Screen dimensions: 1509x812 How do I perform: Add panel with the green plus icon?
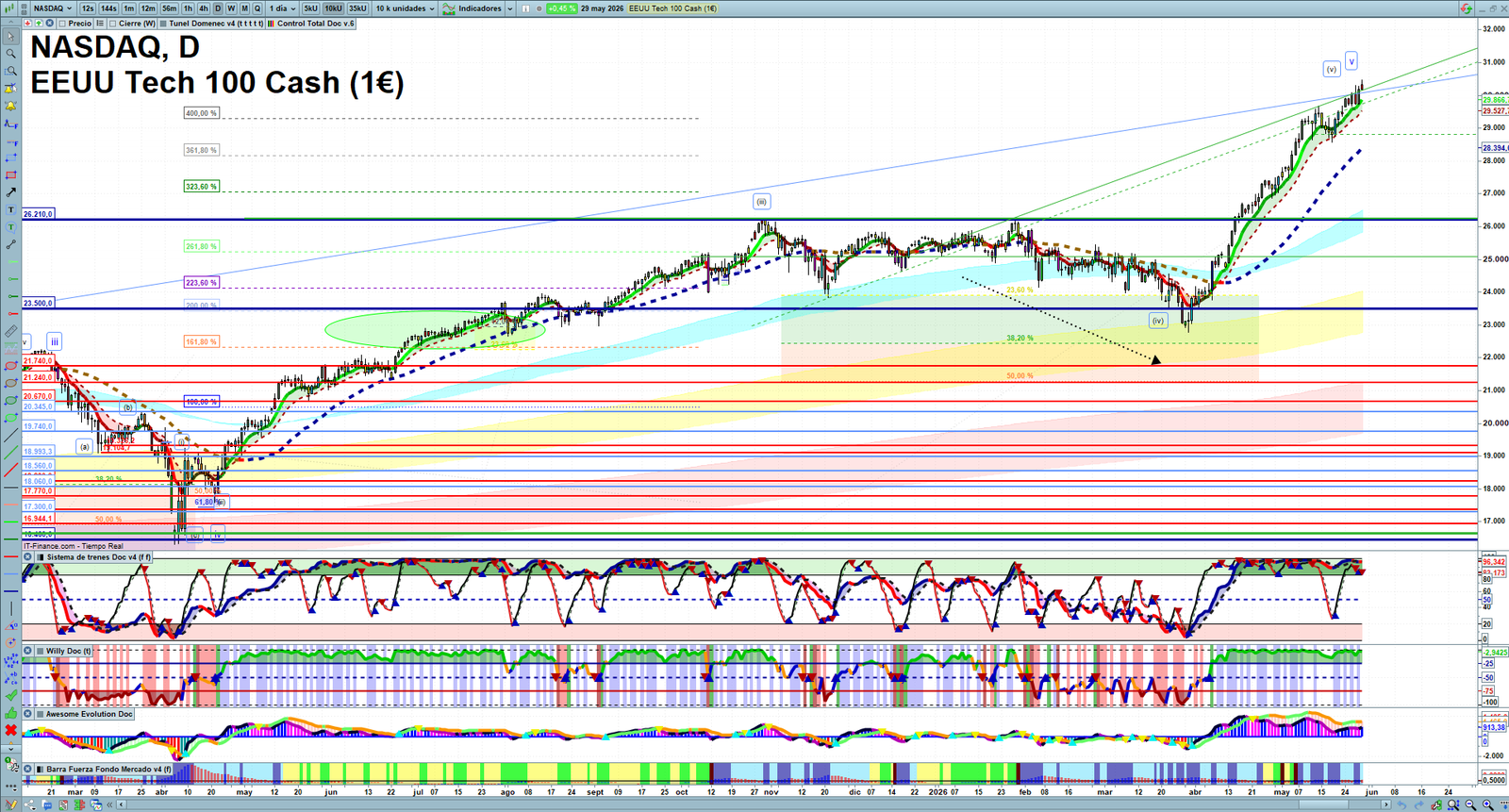click(39, 24)
